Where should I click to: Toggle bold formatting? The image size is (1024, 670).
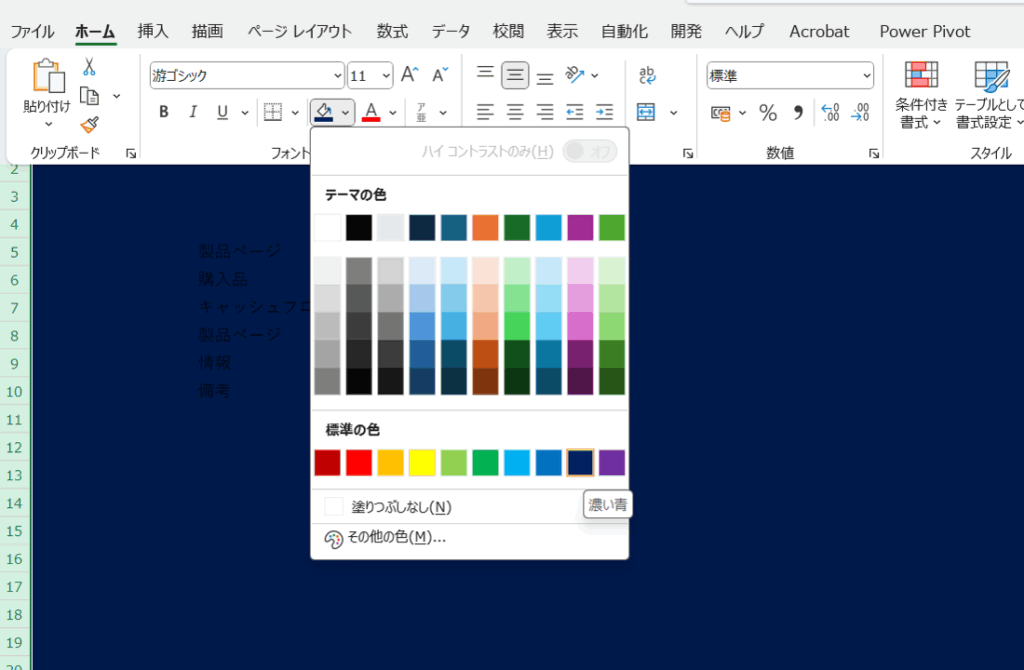coord(164,112)
